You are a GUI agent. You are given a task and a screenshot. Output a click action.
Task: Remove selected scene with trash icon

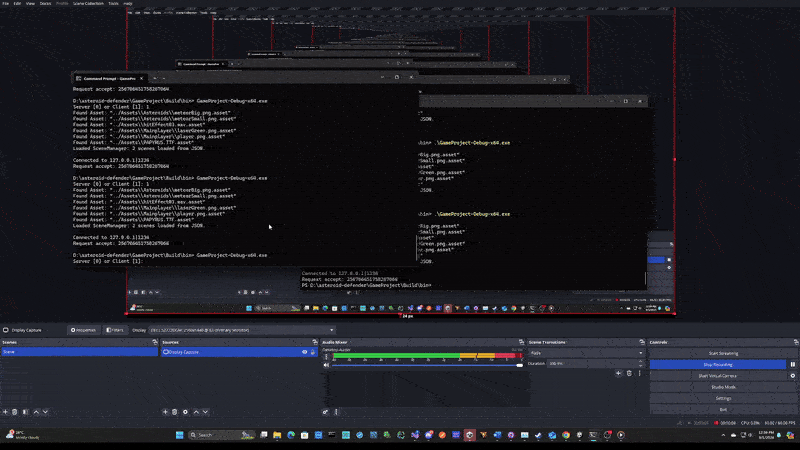(x=15, y=412)
